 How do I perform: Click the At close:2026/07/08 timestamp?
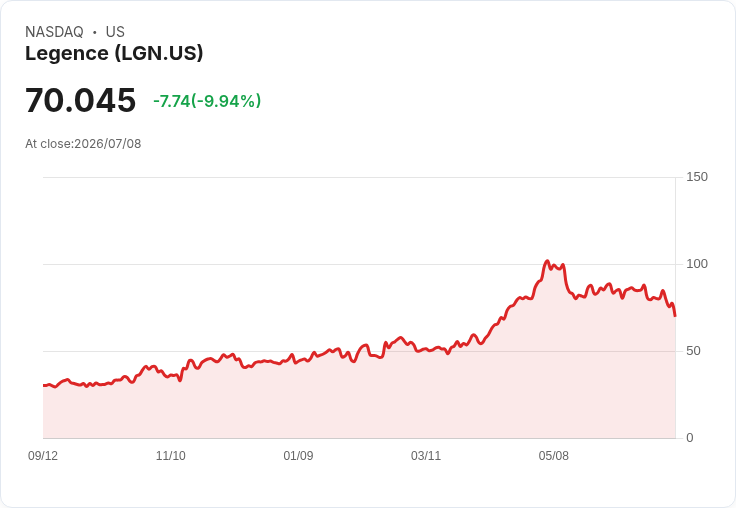coord(83,144)
